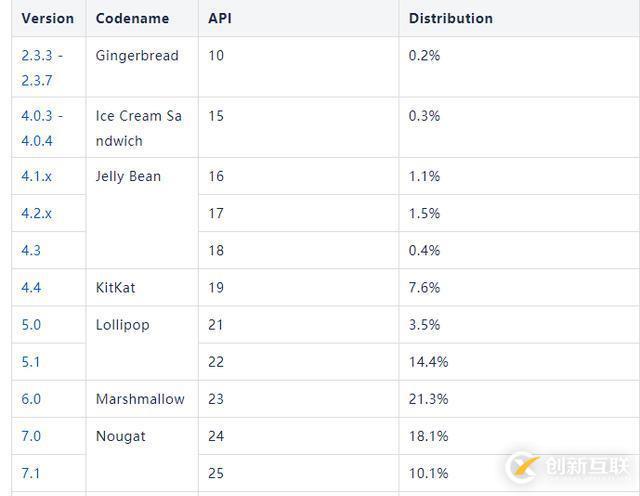The height and width of the screenshot is (496, 640).
Task: Click the 7.1 version link
Action: 31,472
